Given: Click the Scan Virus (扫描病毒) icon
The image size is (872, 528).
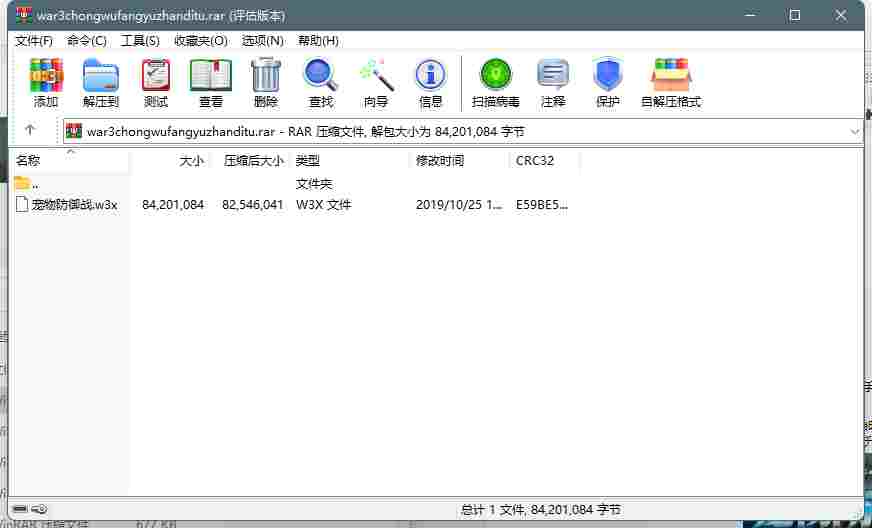Looking at the screenshot, I should tap(496, 76).
